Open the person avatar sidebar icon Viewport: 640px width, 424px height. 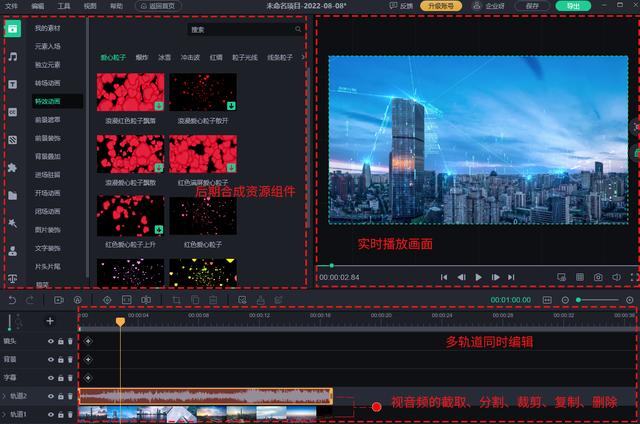point(13,251)
